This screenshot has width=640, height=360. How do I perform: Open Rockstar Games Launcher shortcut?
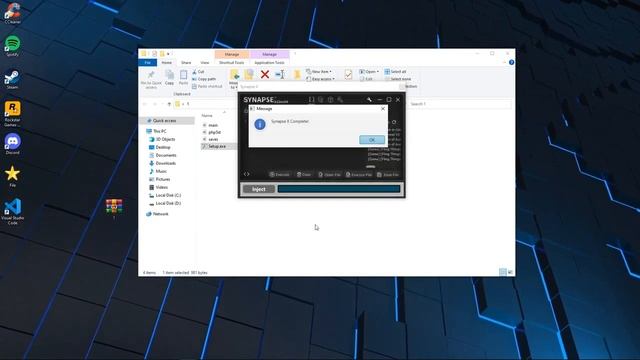pyautogui.click(x=12, y=113)
